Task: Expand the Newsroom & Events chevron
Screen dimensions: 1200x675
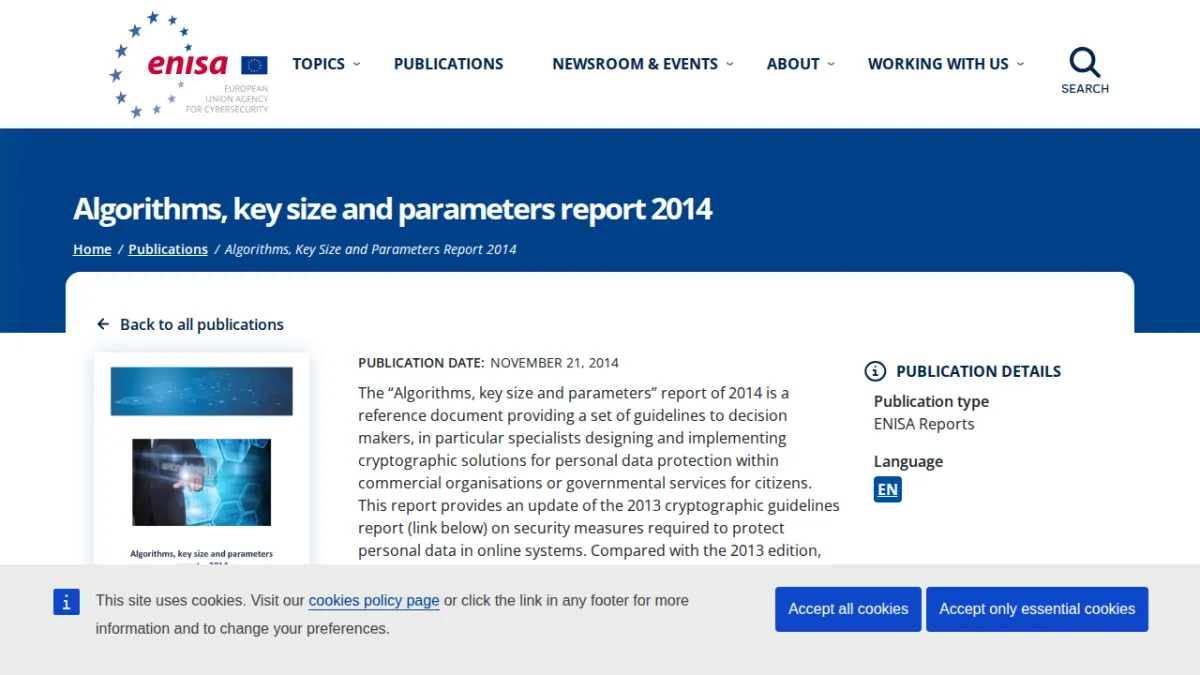Action: (x=730, y=64)
